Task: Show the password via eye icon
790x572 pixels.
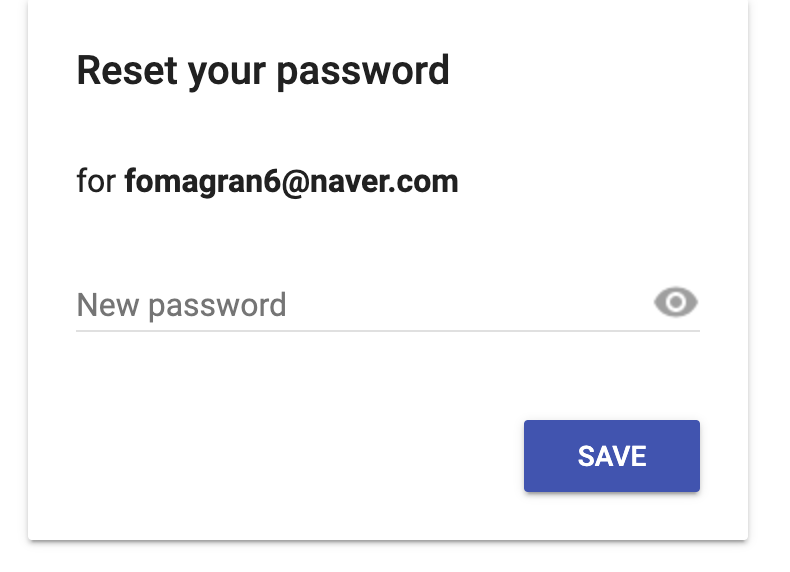Action: (x=676, y=302)
